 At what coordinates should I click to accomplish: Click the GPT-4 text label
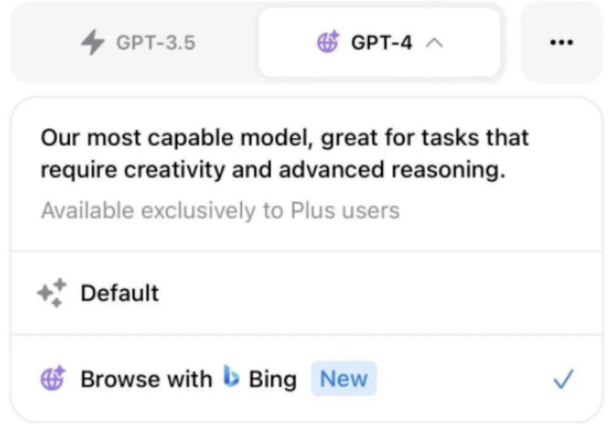point(381,43)
